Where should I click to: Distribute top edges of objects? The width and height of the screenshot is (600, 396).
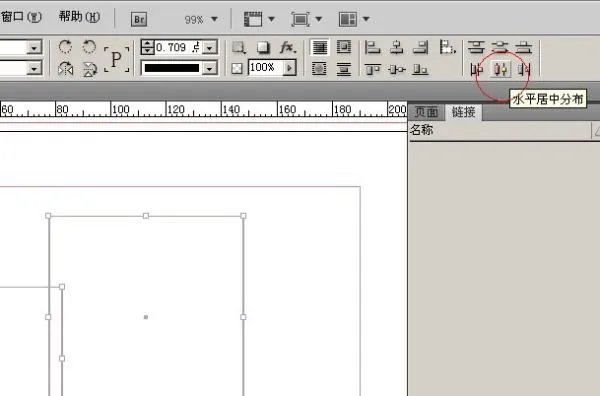[476, 47]
